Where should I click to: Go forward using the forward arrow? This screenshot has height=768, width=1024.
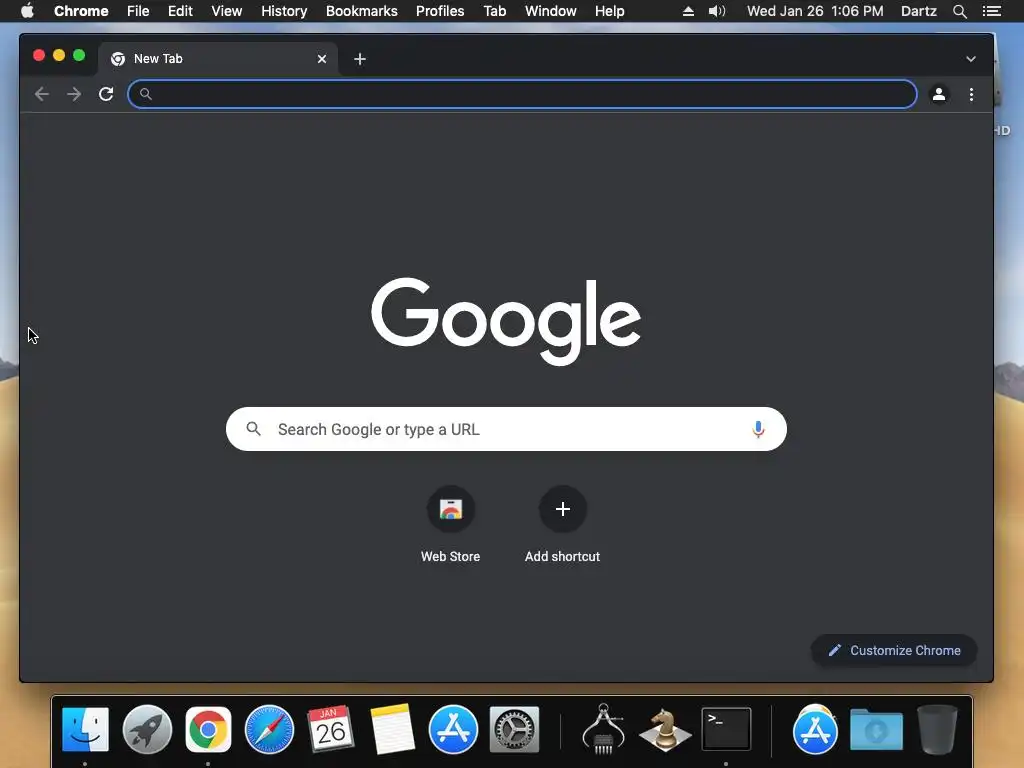[x=74, y=94]
